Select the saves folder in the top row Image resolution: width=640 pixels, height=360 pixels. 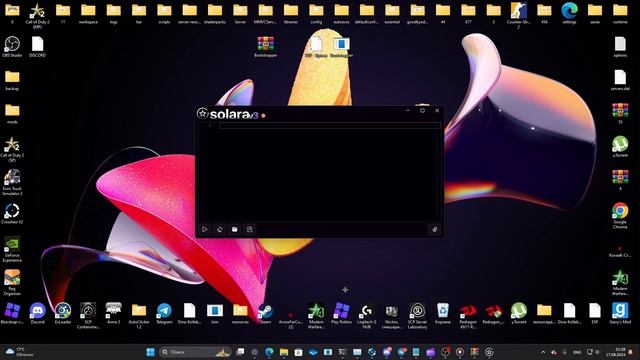[595, 13]
